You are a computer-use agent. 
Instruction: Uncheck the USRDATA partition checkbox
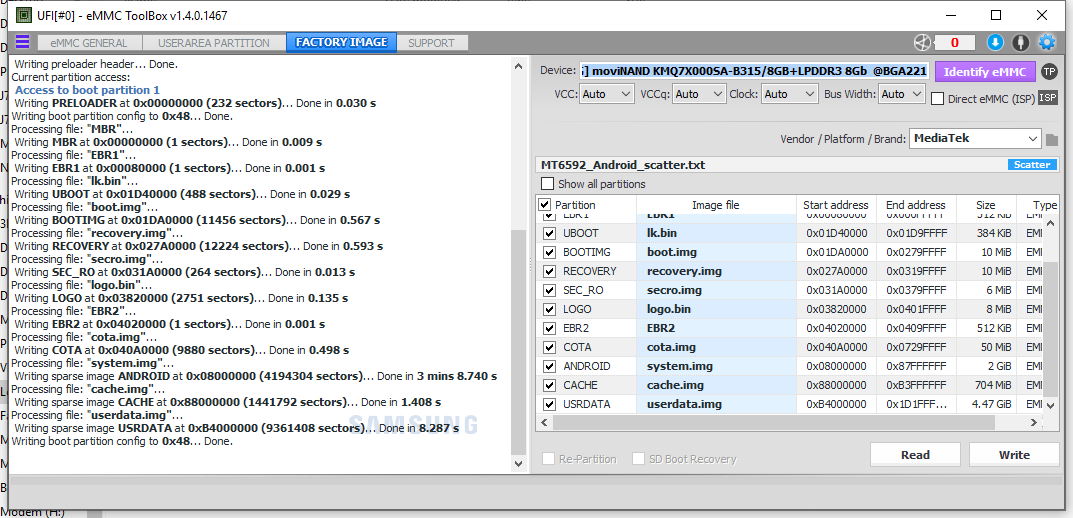click(549, 404)
